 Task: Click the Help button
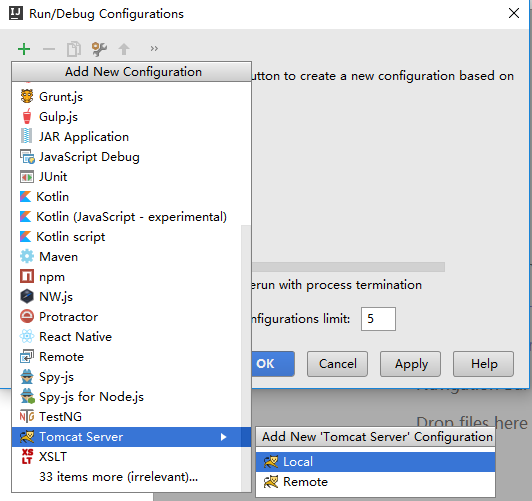483,364
